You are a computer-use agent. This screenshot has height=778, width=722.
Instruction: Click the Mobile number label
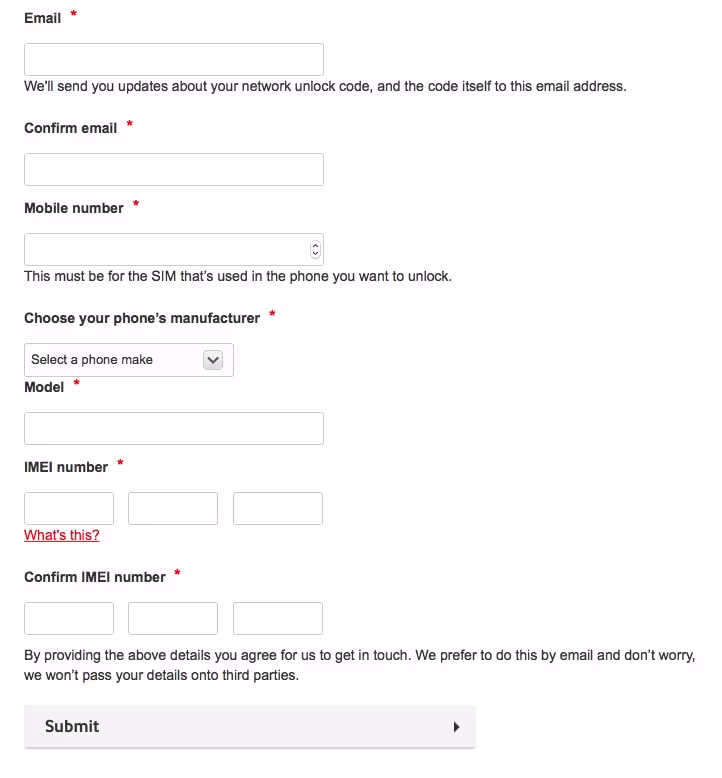point(74,208)
